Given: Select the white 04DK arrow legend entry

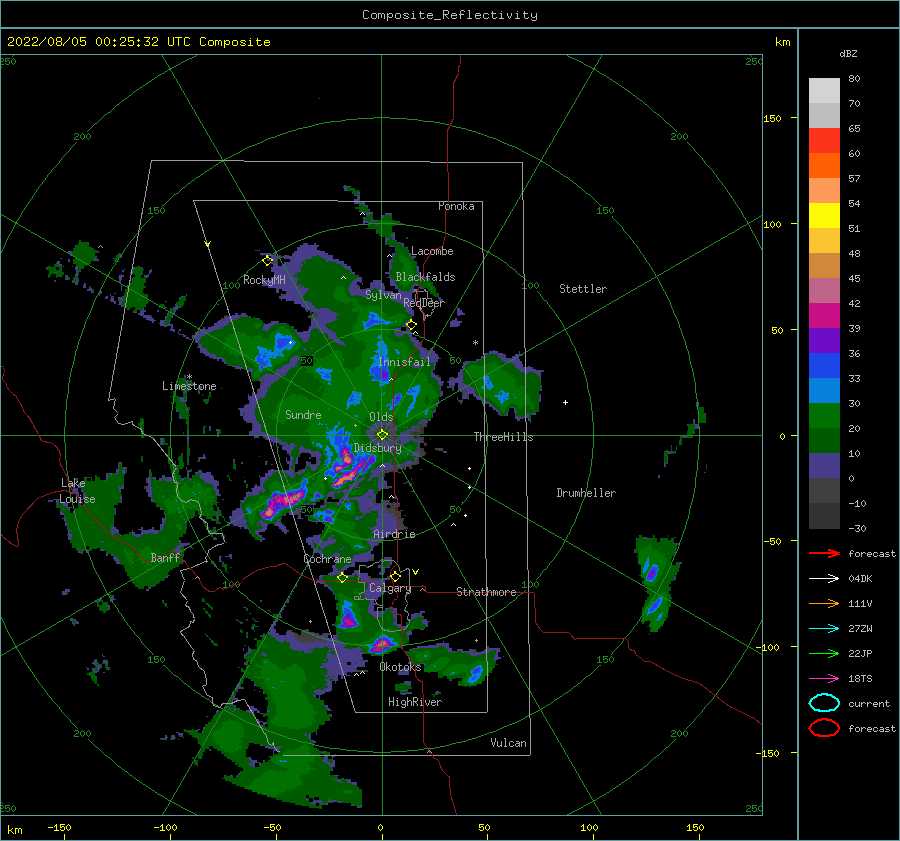Looking at the screenshot, I should [x=824, y=578].
